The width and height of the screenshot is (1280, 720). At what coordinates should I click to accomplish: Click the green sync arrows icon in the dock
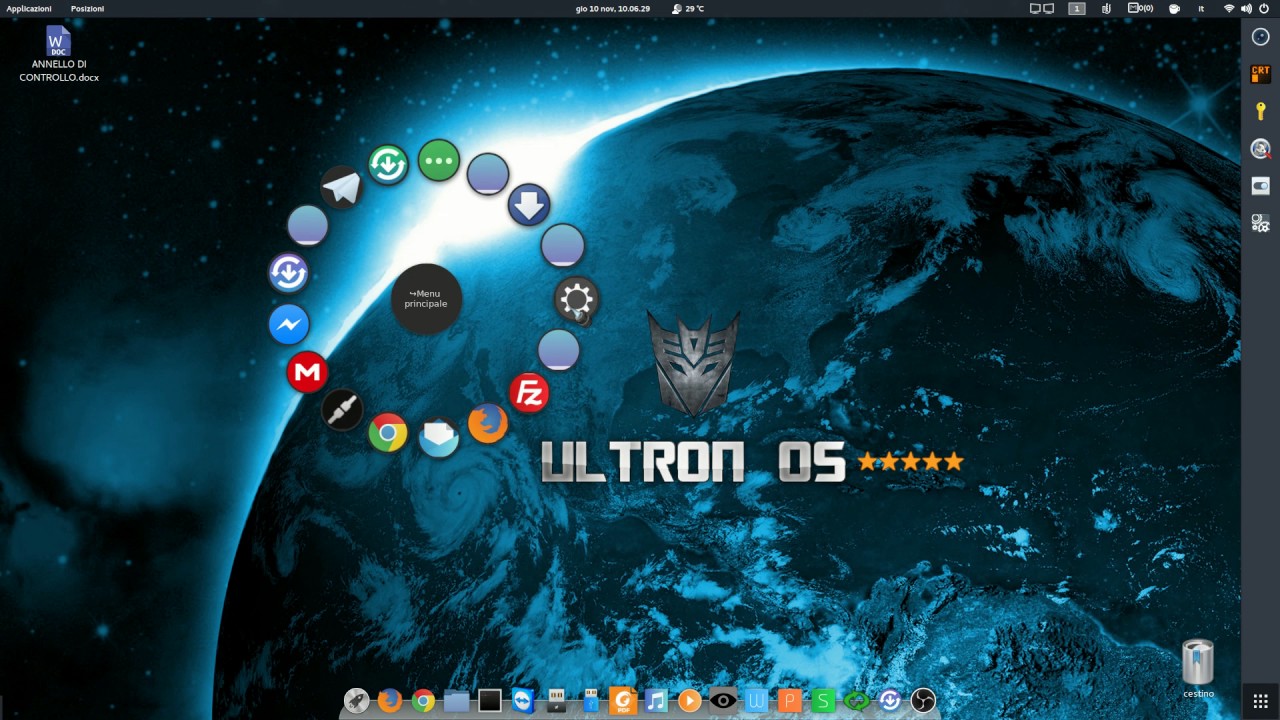(857, 701)
